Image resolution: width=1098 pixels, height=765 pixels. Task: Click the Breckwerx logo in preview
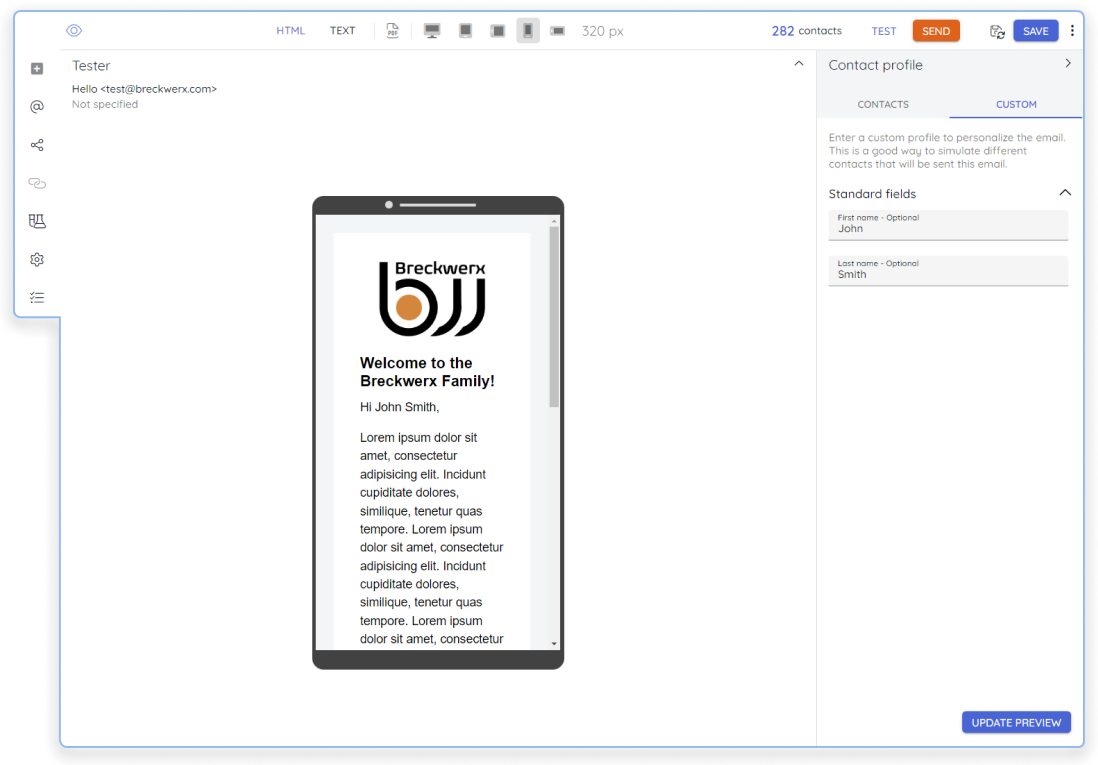pyautogui.click(x=432, y=298)
